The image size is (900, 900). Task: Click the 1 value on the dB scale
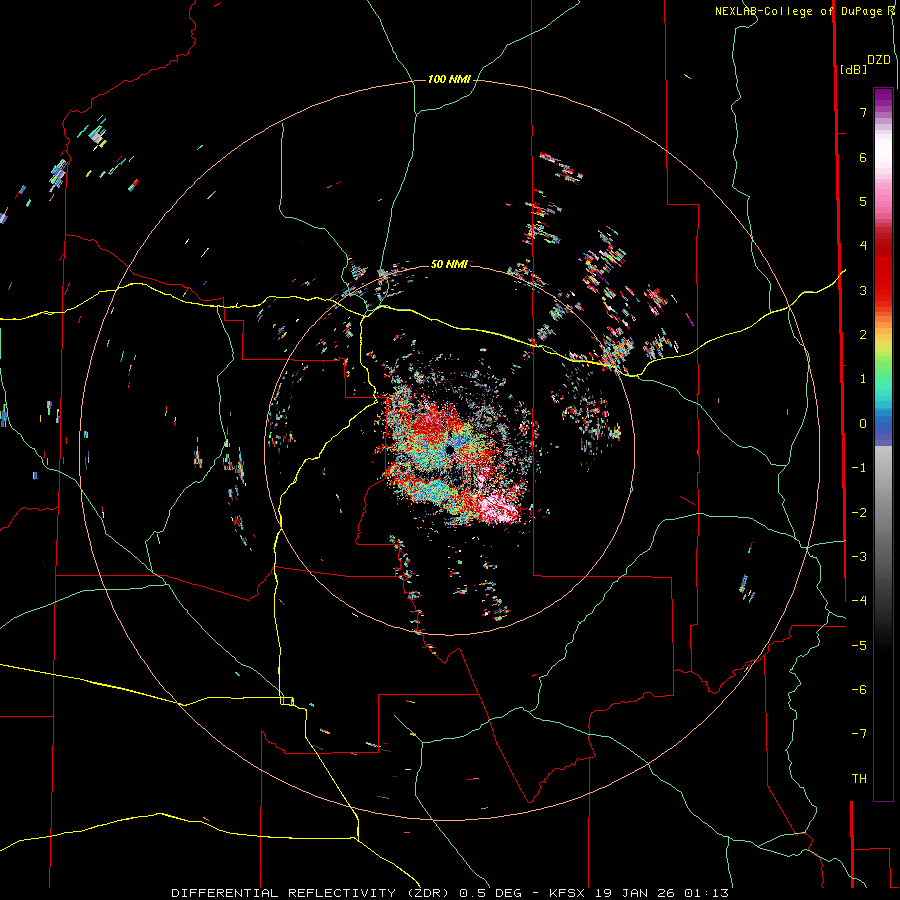click(863, 379)
